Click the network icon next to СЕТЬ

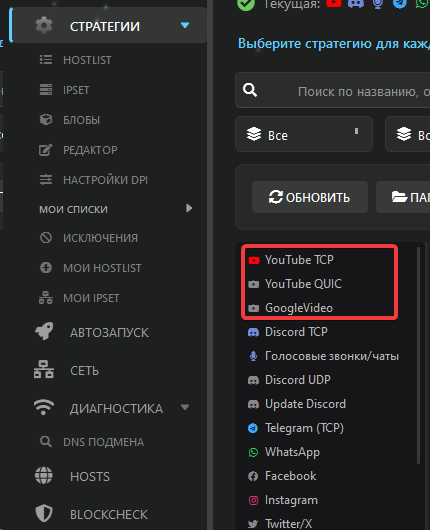44,369
